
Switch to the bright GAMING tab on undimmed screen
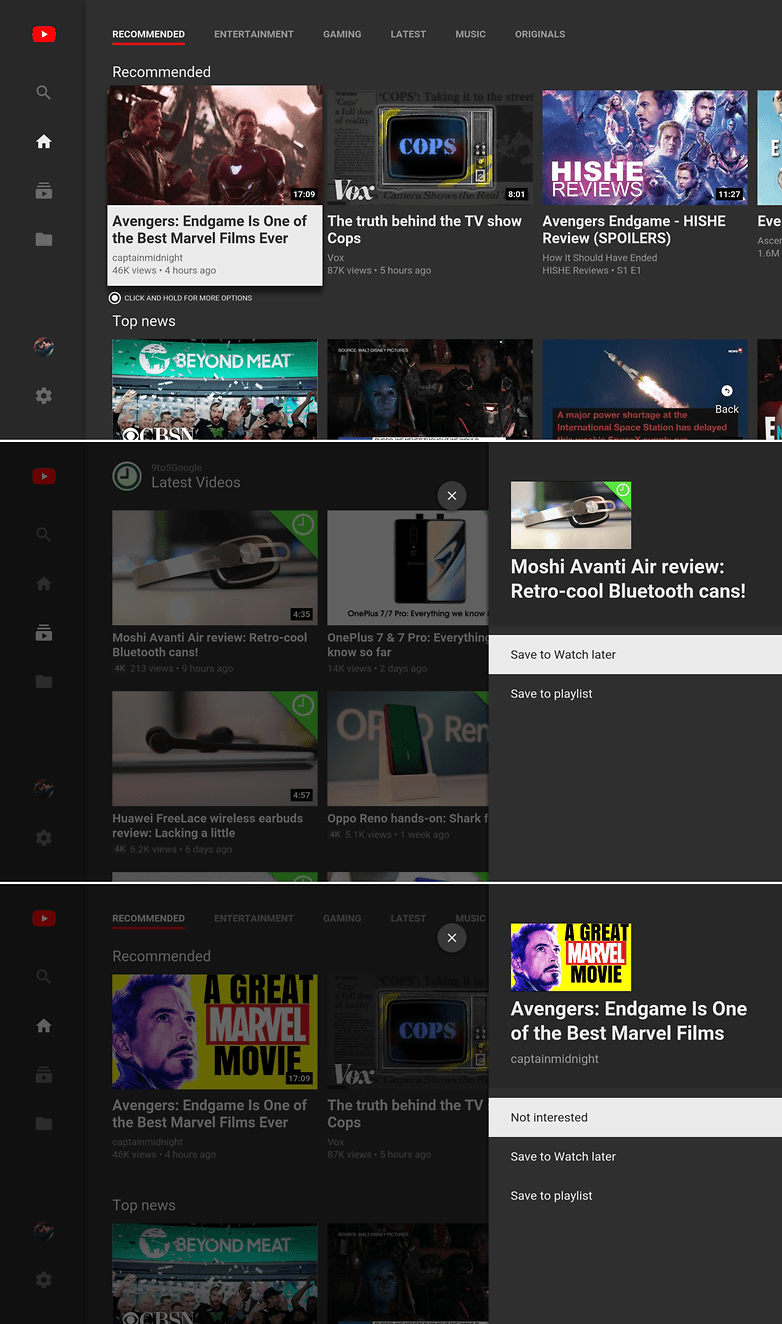[x=342, y=34]
